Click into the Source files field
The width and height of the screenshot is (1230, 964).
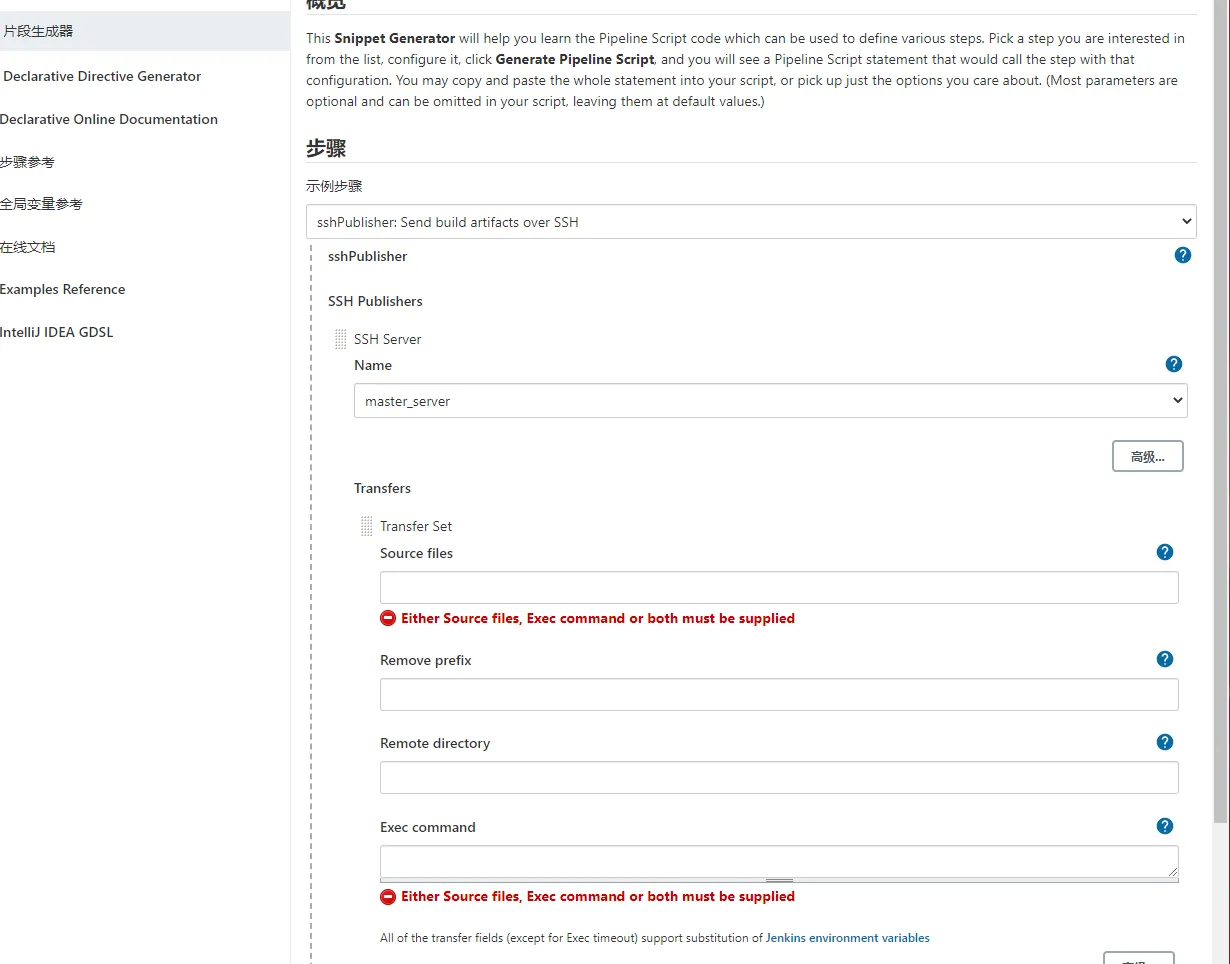coord(779,588)
